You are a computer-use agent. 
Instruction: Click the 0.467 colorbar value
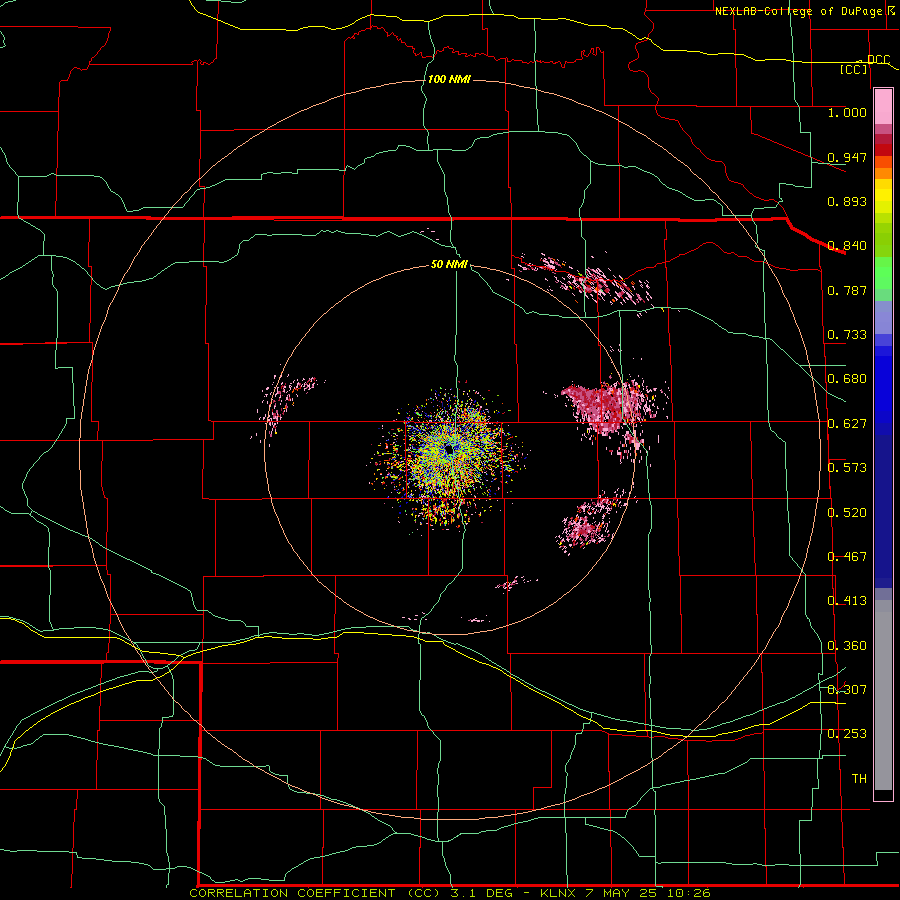847,557
